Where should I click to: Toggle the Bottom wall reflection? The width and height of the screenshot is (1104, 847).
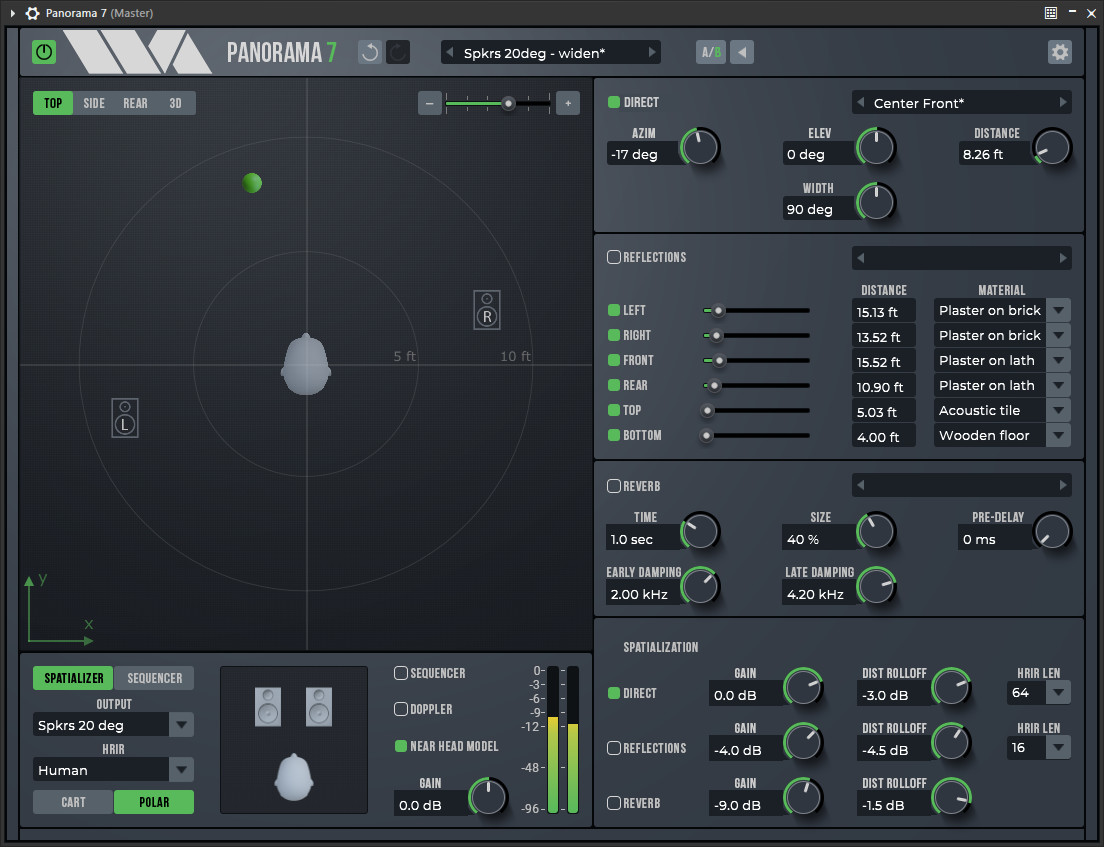614,435
